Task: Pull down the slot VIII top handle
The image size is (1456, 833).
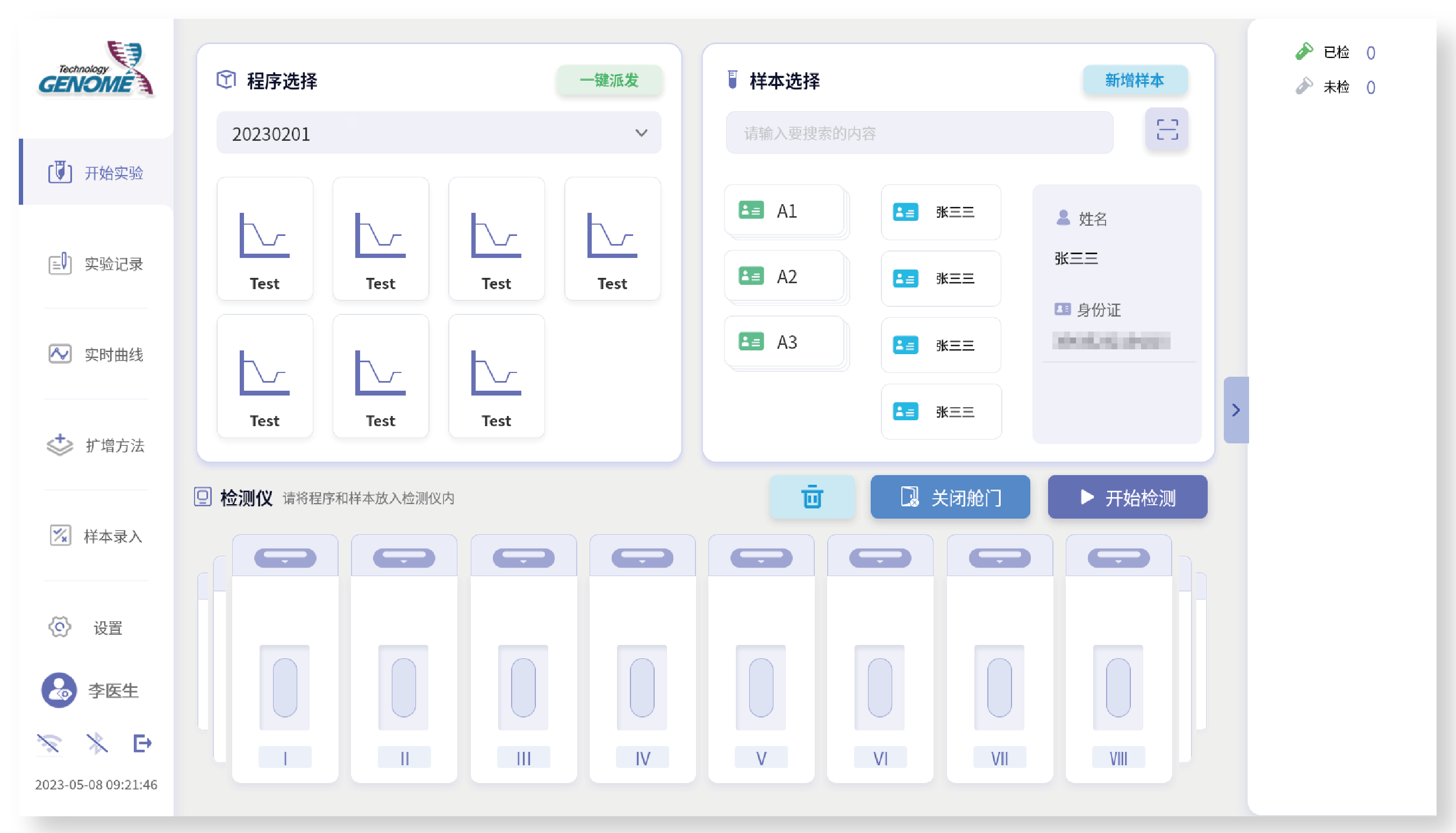Action: (1118, 557)
